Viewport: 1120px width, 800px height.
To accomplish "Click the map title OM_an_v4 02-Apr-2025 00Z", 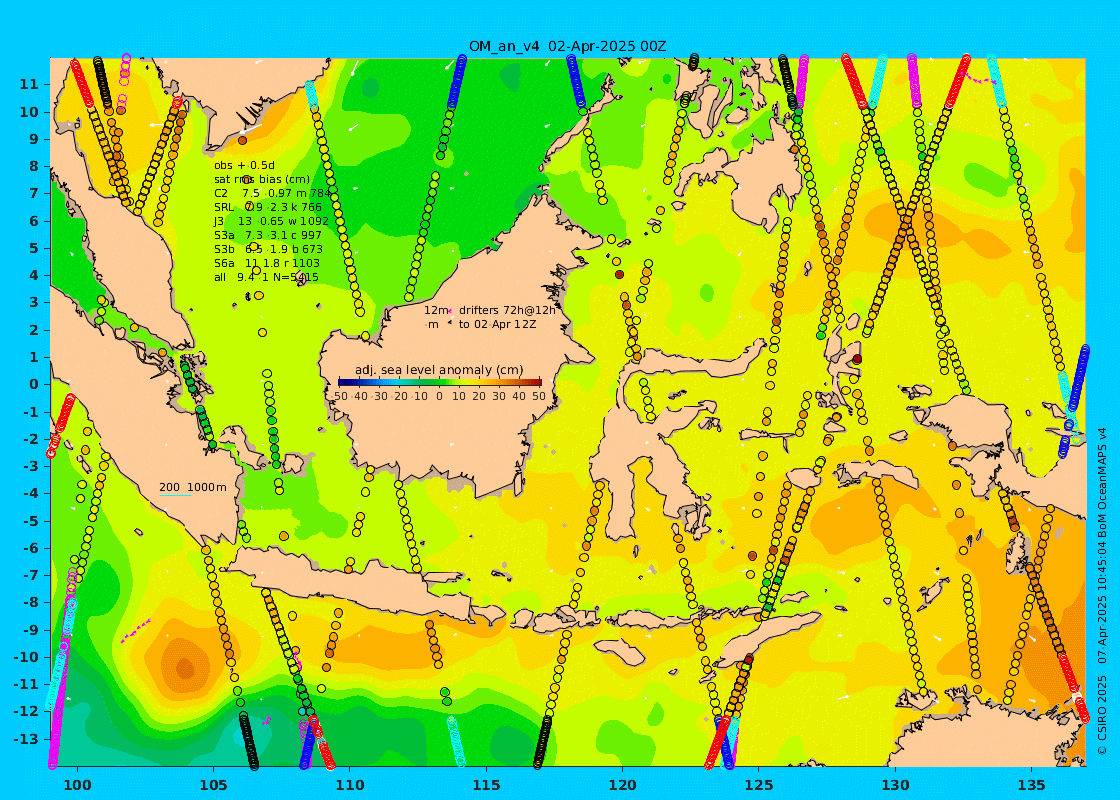I will [567, 46].
